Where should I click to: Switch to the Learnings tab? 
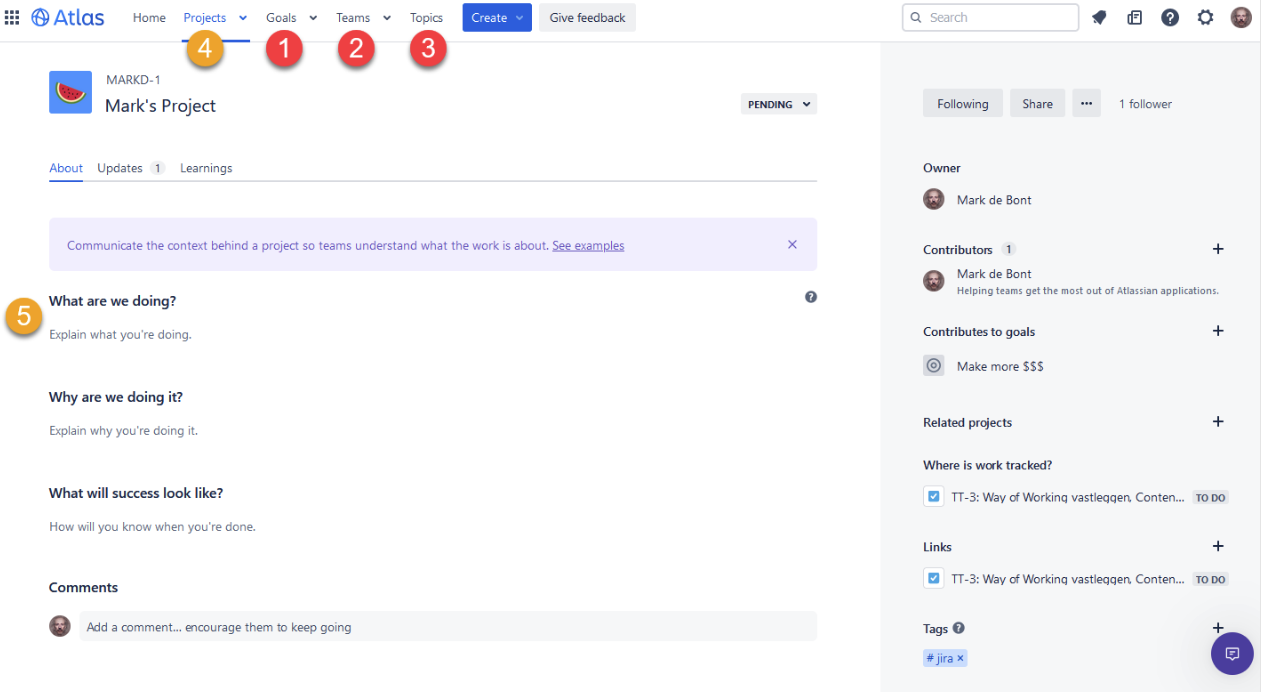205,168
